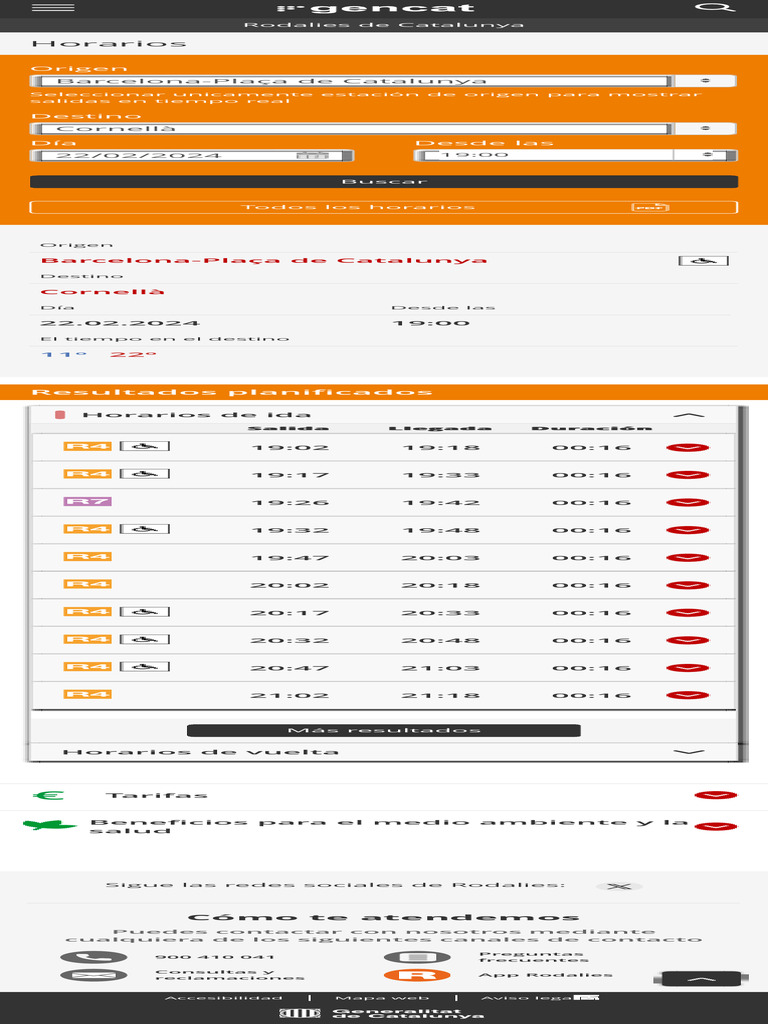Image resolution: width=768 pixels, height=1024 pixels.
Task: Open the Accesibilidad footer link
Action: [224, 998]
